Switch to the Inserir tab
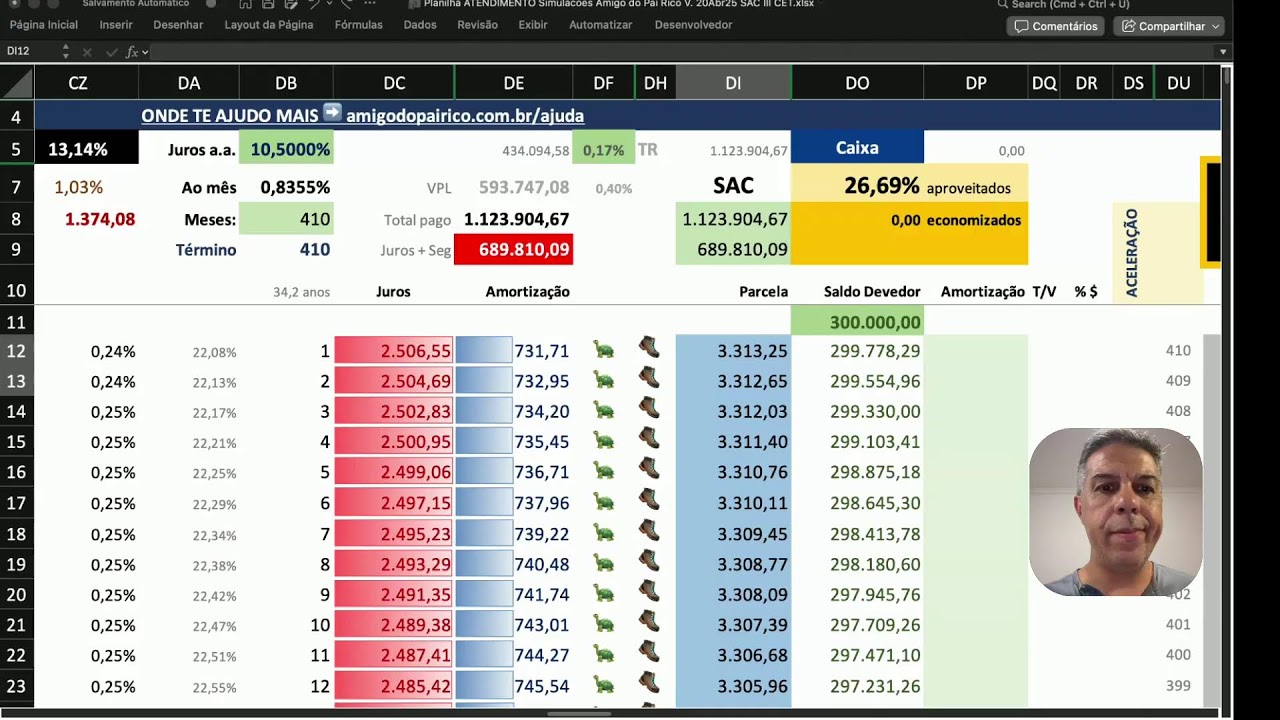The width and height of the screenshot is (1280, 720). click(116, 25)
